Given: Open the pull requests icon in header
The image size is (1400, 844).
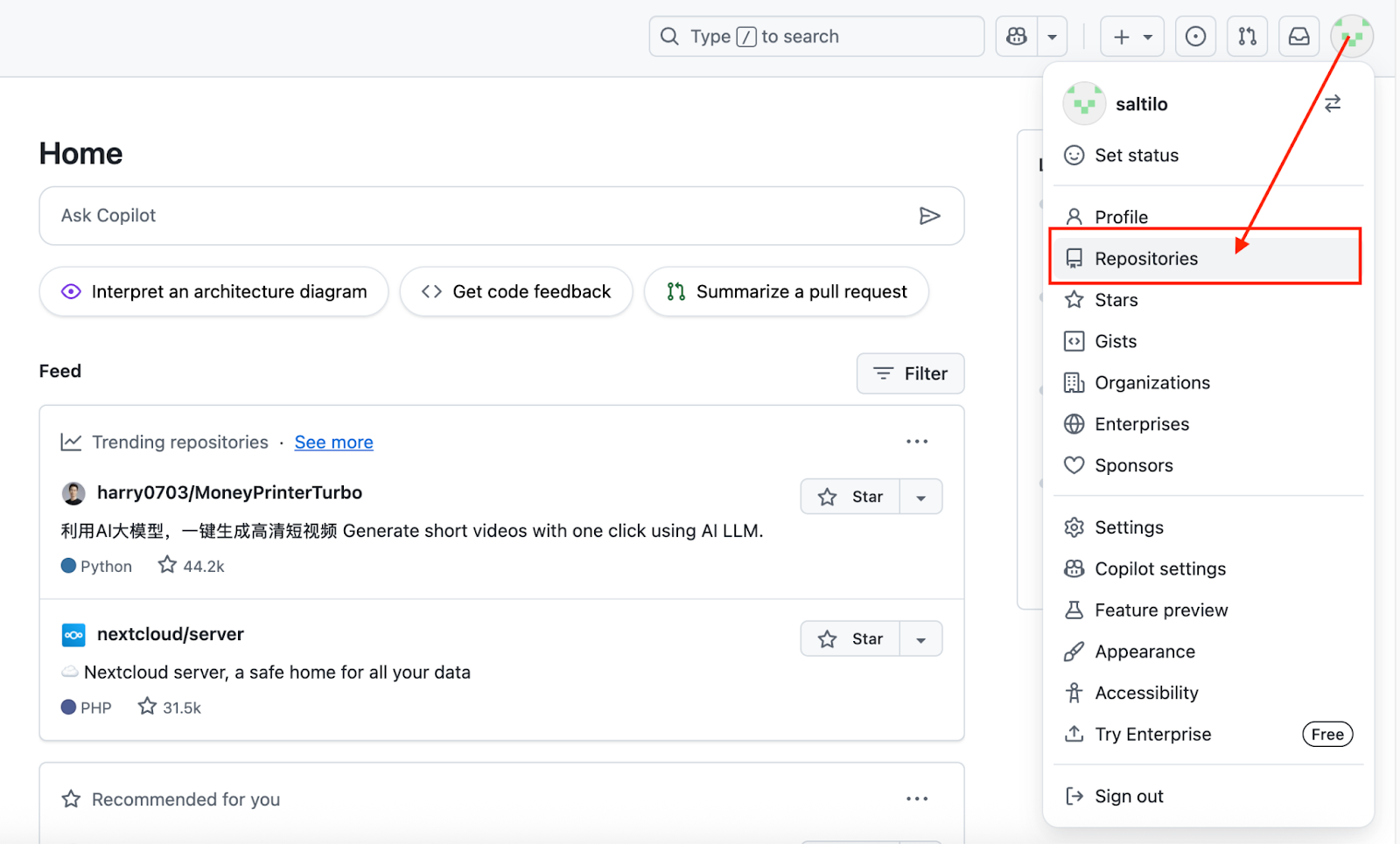Looking at the screenshot, I should (1247, 36).
